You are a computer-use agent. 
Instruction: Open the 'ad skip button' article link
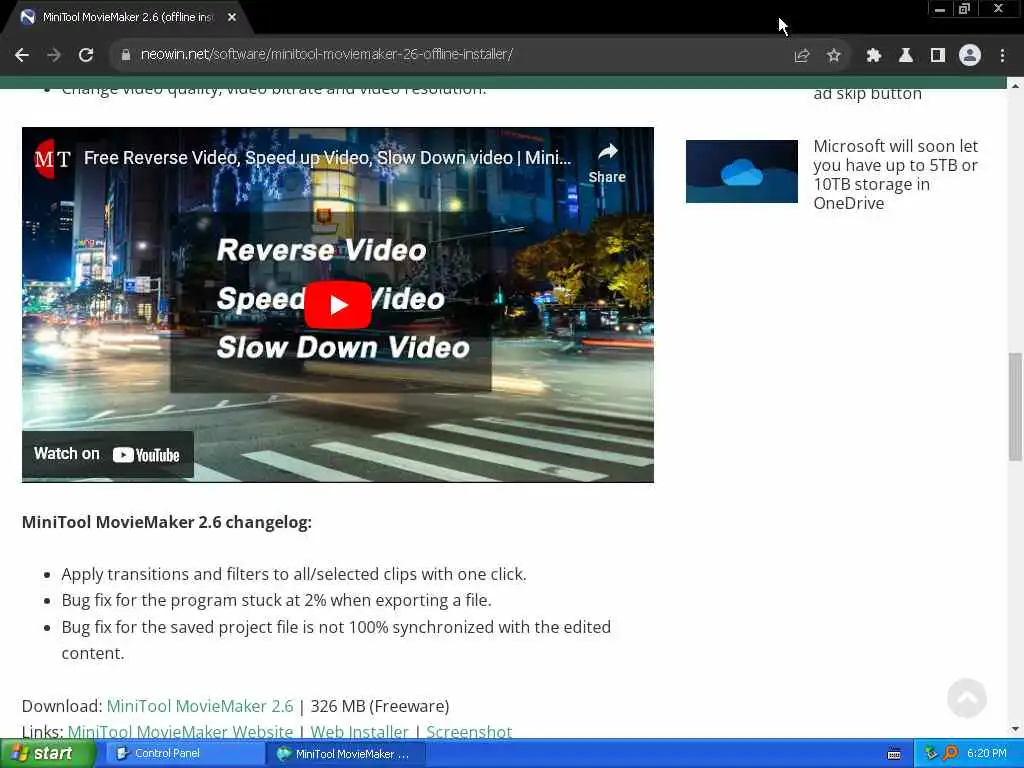pyautogui.click(x=867, y=93)
